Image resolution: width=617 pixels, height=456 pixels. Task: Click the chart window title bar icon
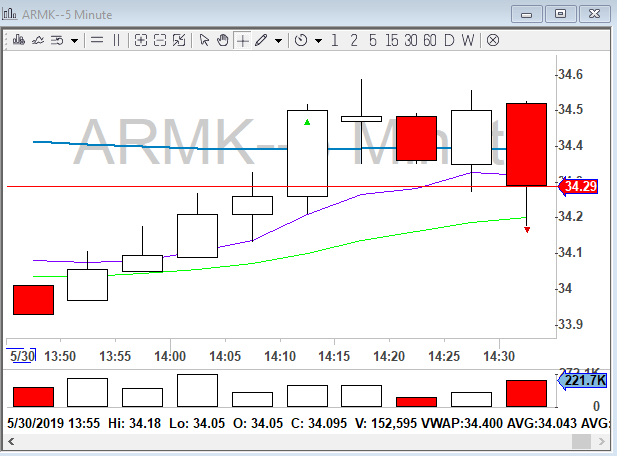point(9,14)
